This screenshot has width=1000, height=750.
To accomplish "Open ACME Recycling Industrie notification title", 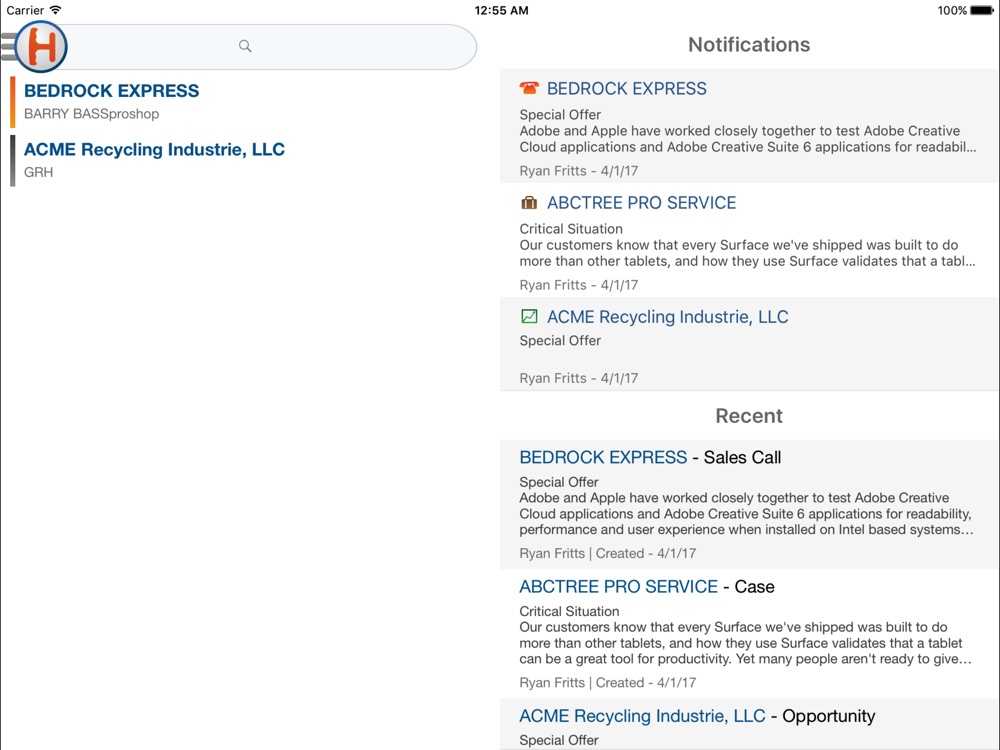I will coord(668,317).
